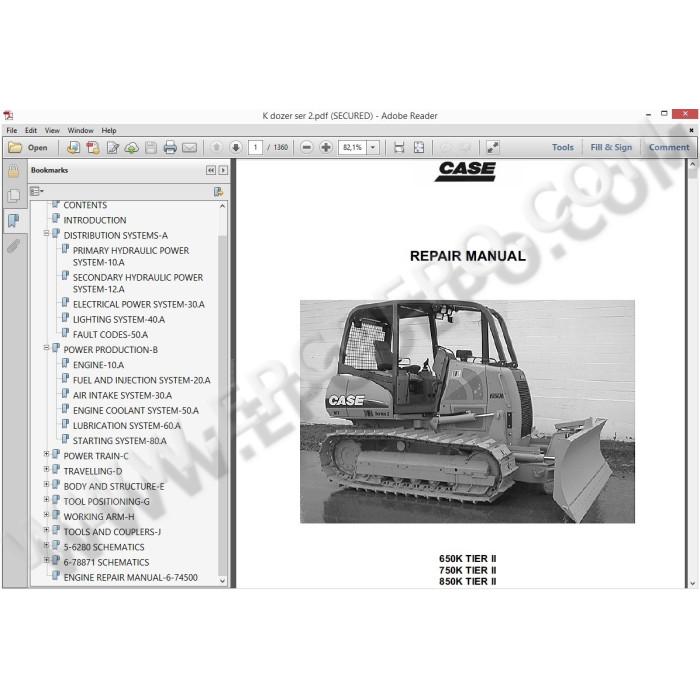Select AIR INTAKE SYSTEM-30.A bookmark
Viewport: 700px width, 700px height.
pos(122,396)
